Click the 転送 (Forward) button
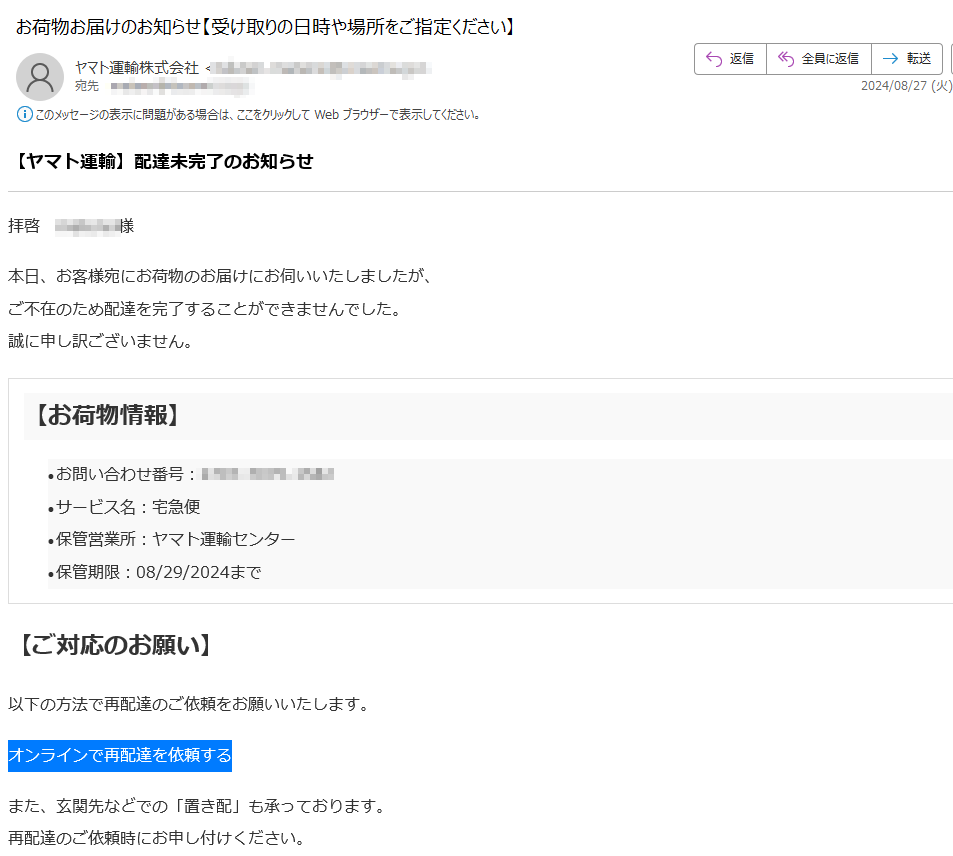953x856 pixels. coord(907,59)
